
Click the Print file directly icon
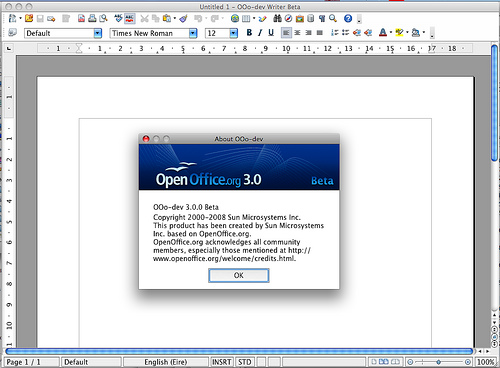(92, 18)
